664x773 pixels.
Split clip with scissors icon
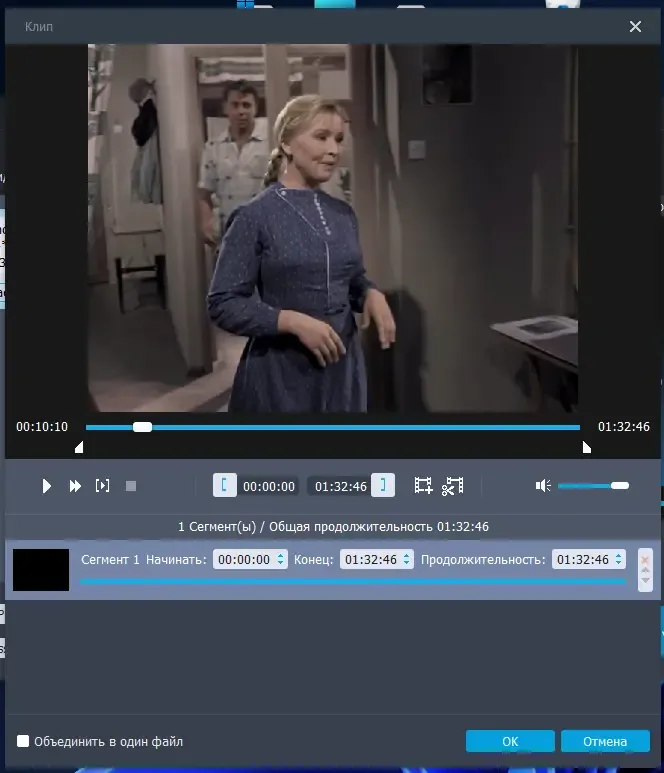453,486
